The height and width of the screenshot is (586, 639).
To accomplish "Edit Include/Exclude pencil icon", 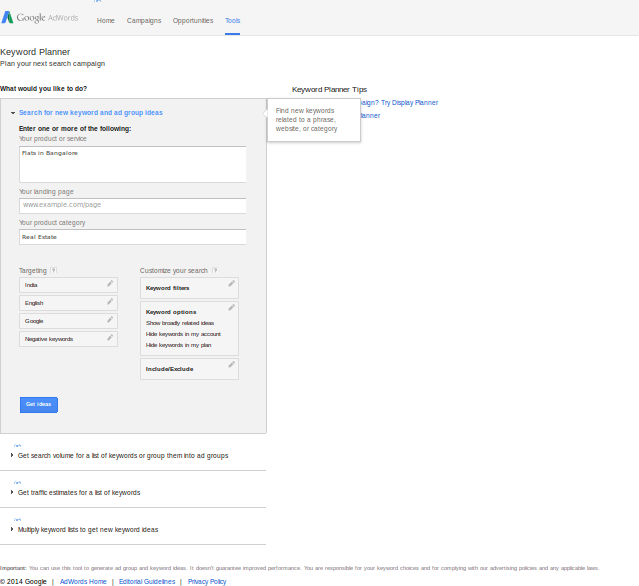I will click(x=231, y=364).
